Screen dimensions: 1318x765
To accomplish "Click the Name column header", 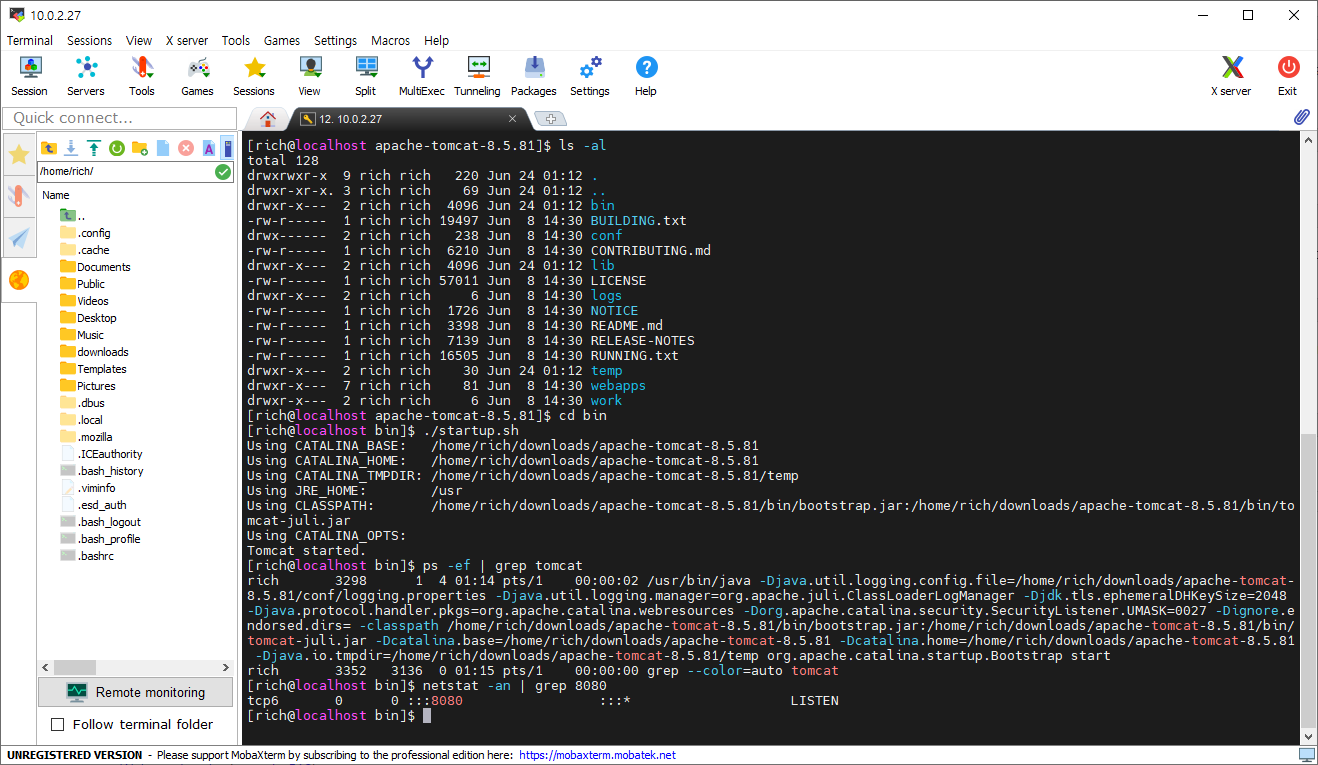I will (x=56, y=195).
